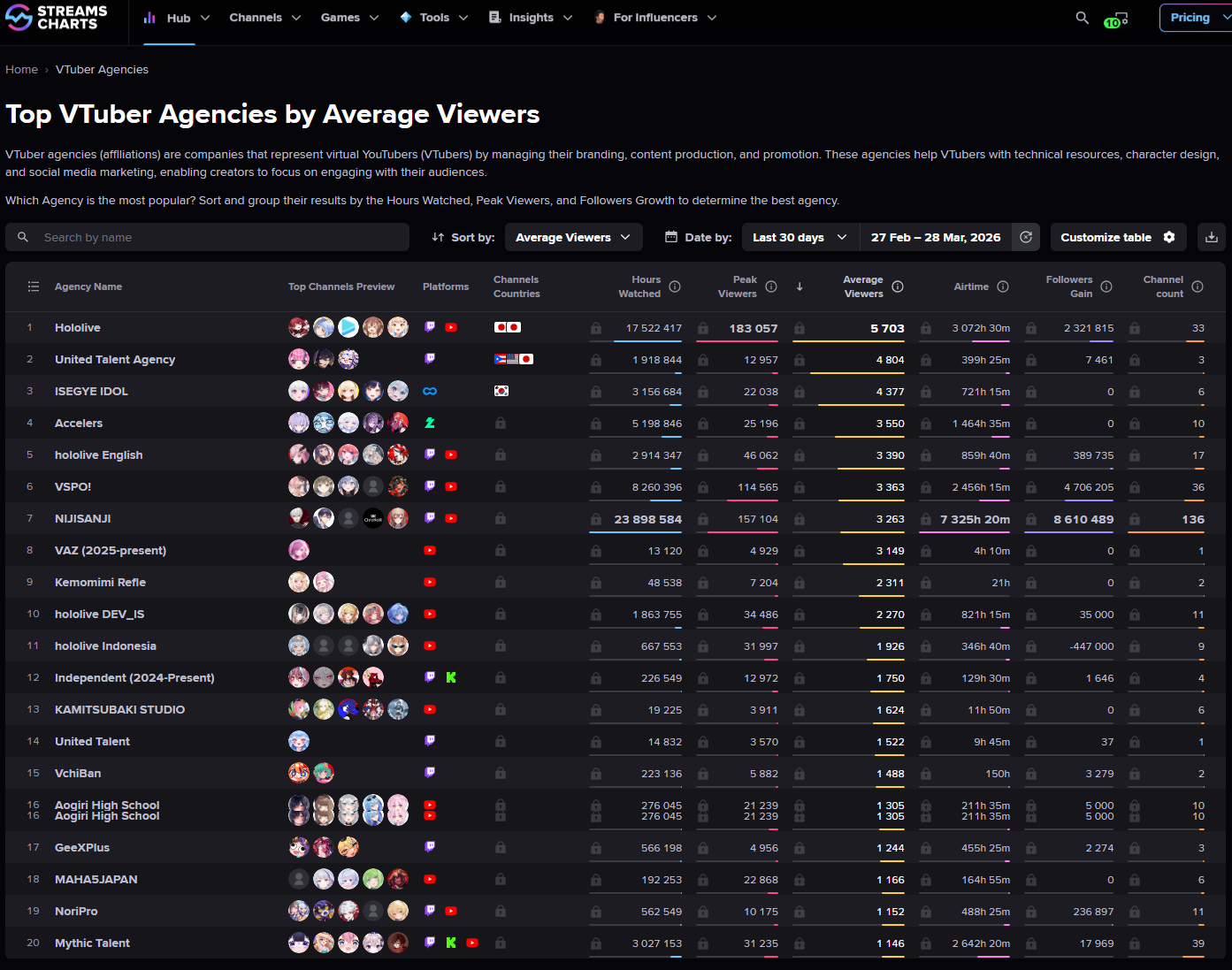The height and width of the screenshot is (970, 1232).
Task: Reset the date range with refresh icon
Action: click(x=1026, y=237)
